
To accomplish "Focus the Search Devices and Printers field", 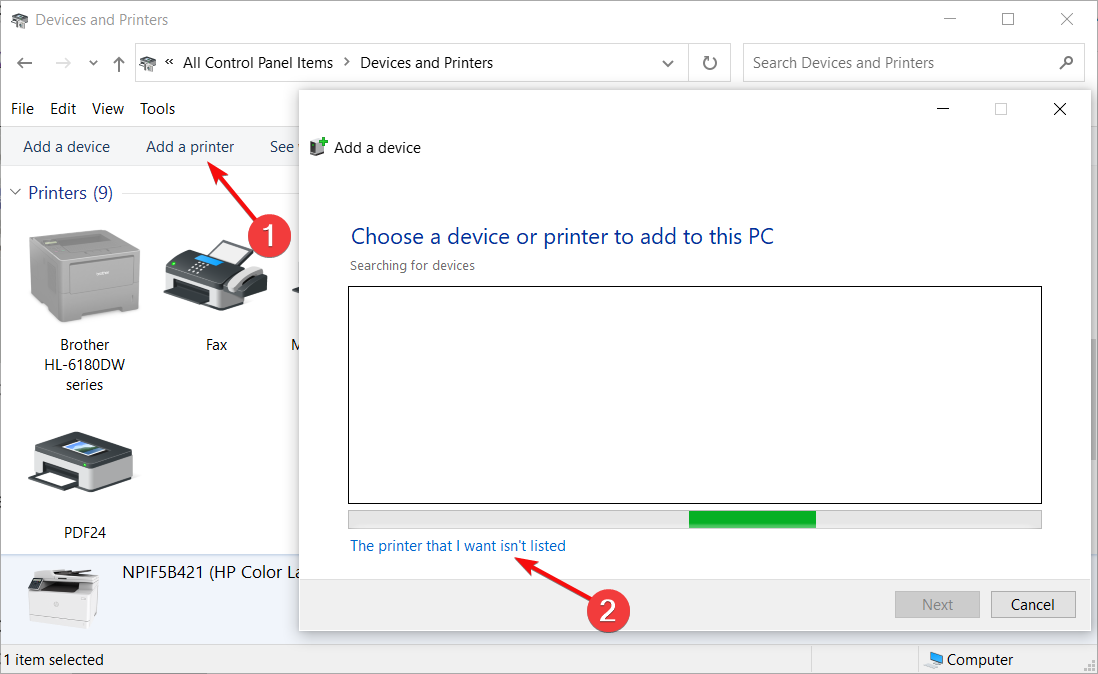I will tap(900, 63).
